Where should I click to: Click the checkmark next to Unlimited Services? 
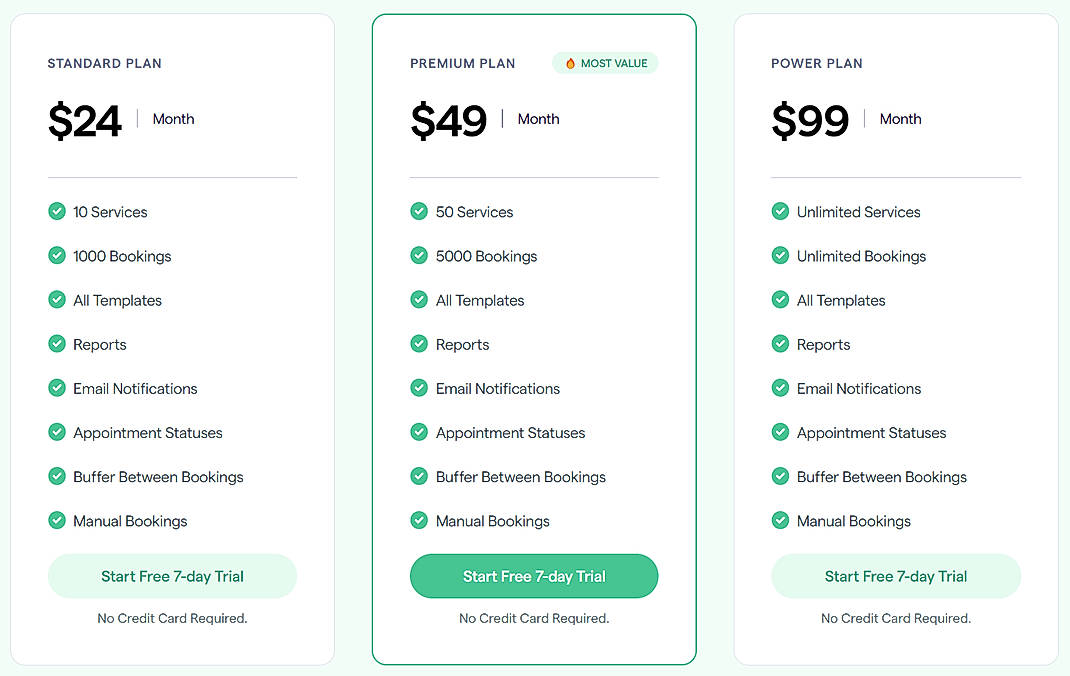pos(780,212)
